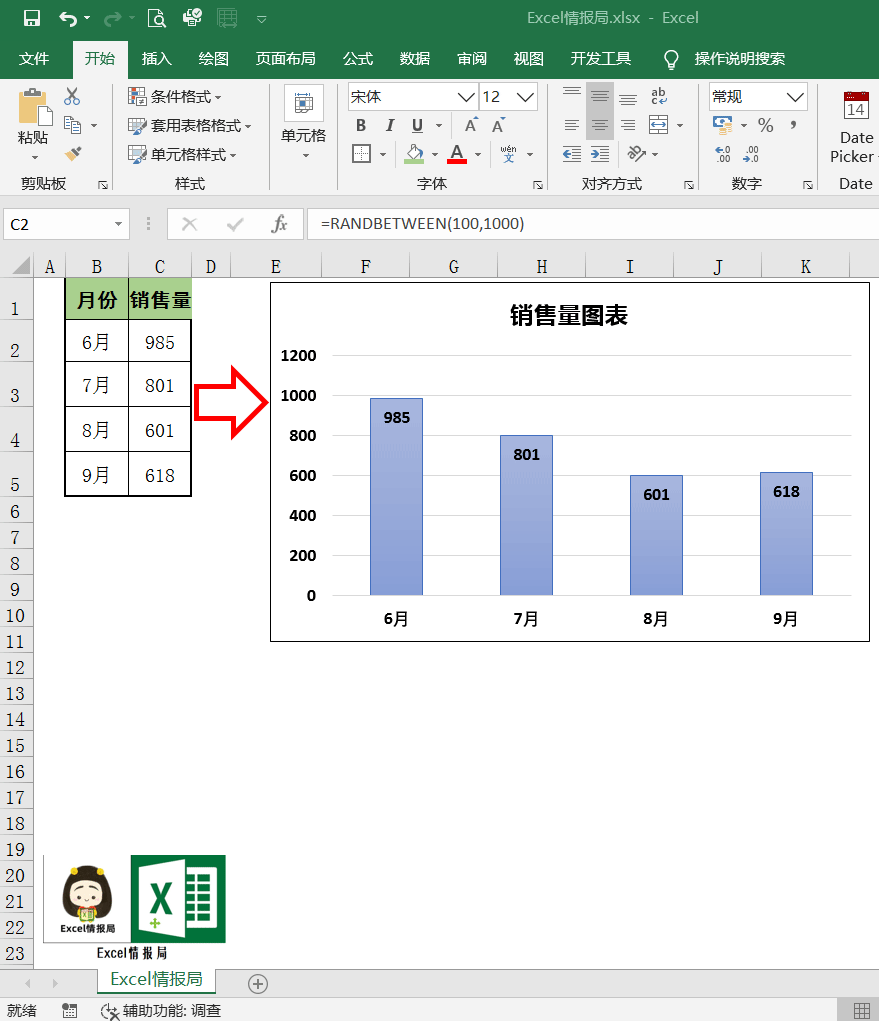Viewport: 879px width, 1021px height.
Task: Click the formula bar with RANDBETWEEN formula
Action: point(593,224)
